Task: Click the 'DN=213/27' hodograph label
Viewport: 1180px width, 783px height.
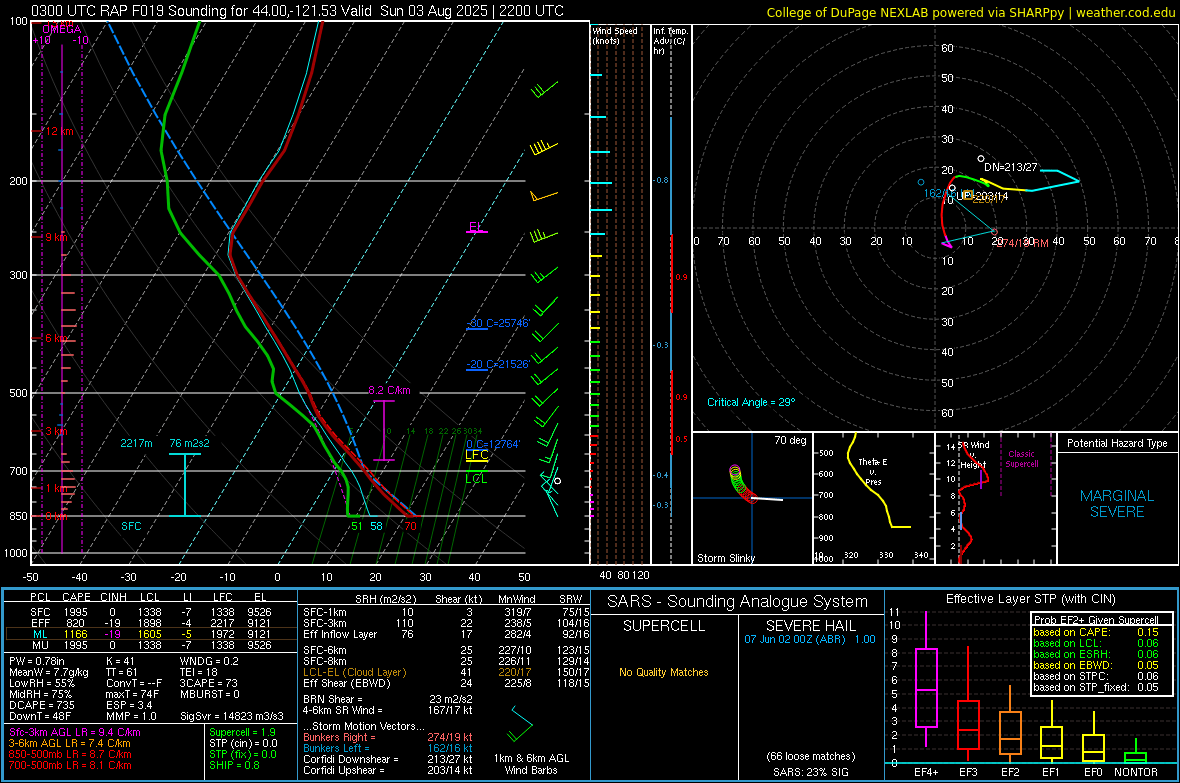Action: (1011, 167)
